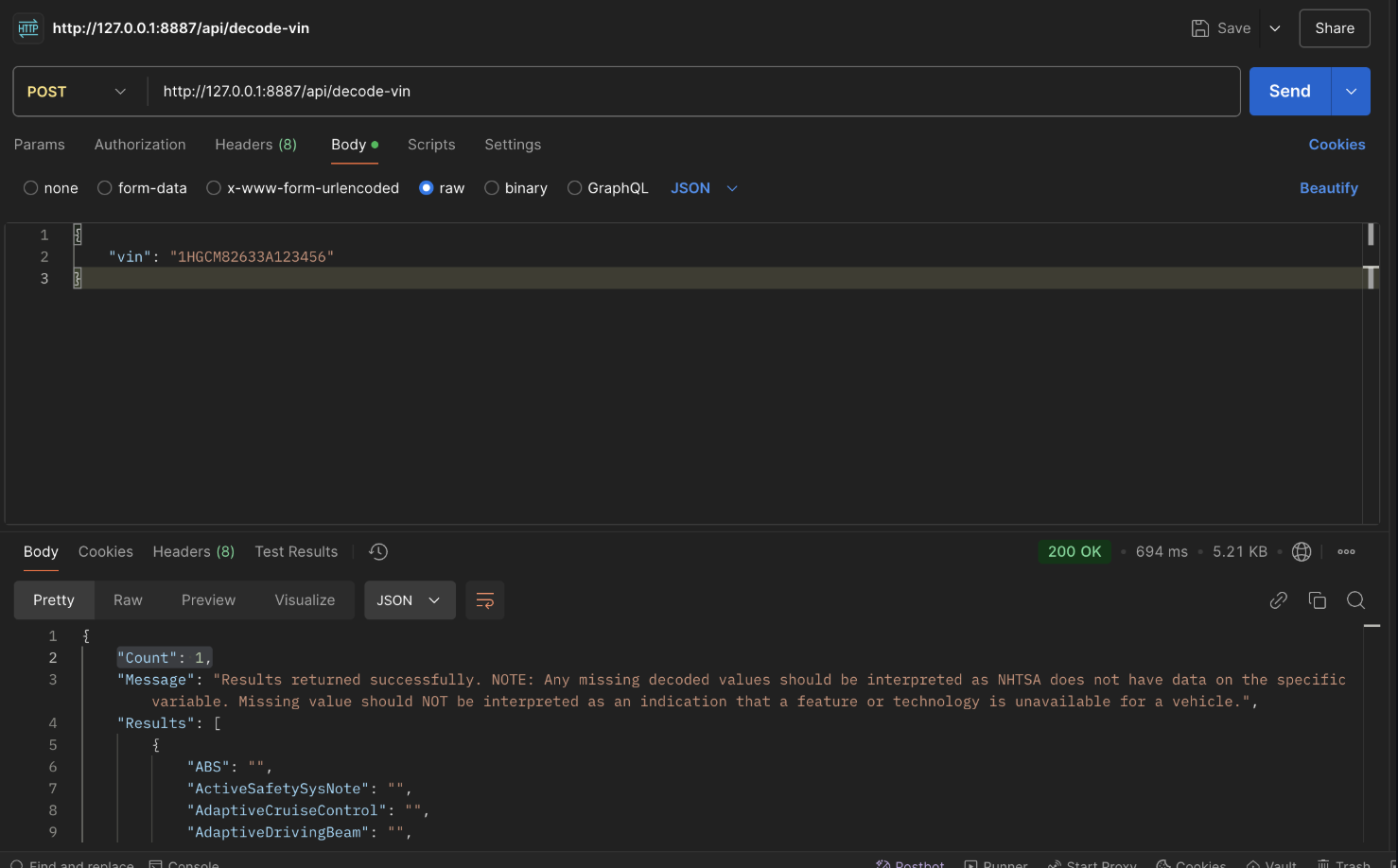Copy the response with the copy icon

point(1318,600)
